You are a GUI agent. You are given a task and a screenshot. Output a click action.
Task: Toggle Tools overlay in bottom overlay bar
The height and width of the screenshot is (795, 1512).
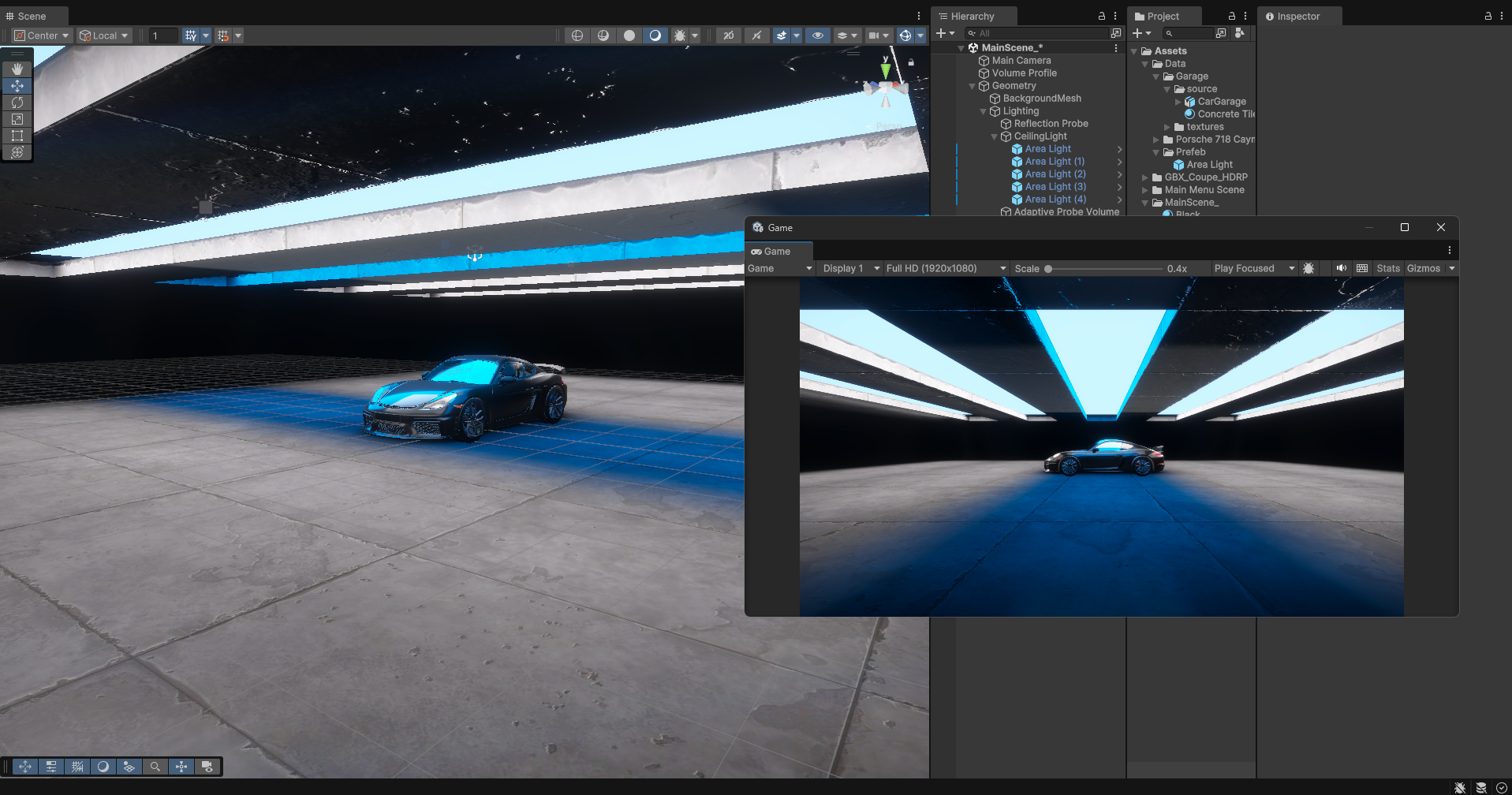pos(25,767)
